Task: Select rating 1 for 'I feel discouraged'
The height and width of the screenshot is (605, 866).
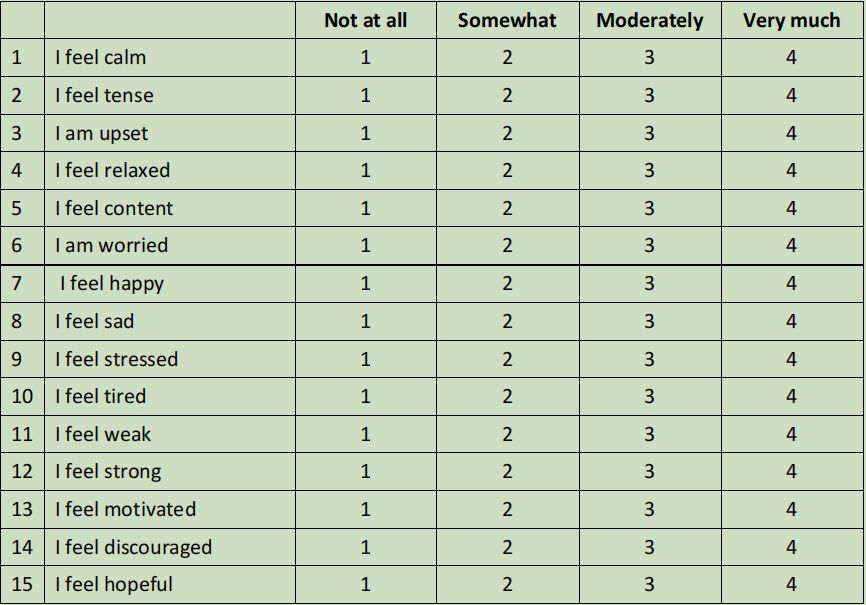Action: coord(365,548)
